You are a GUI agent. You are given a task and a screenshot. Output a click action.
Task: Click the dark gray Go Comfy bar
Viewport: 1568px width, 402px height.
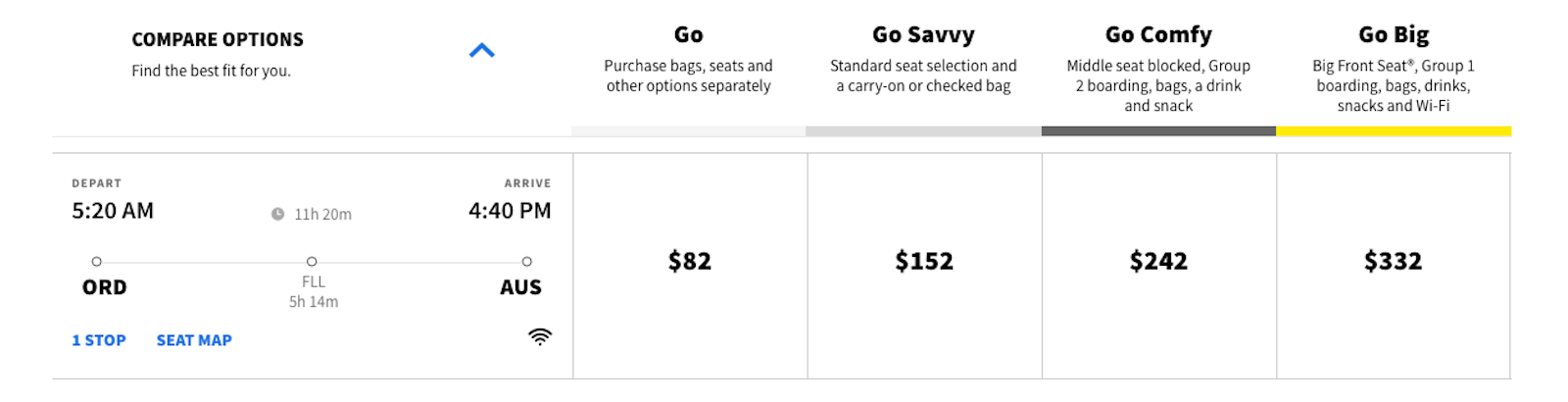pos(1158,131)
